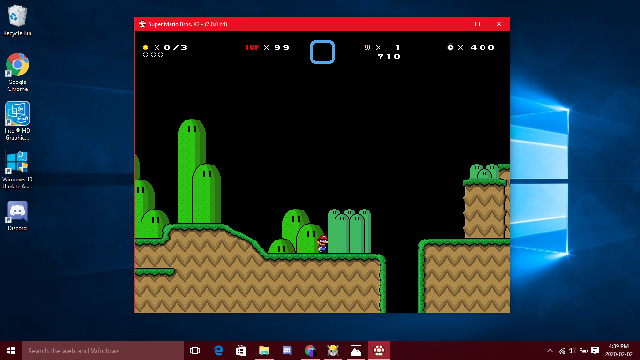Click the timer value 400 in the HUD

click(x=482, y=47)
